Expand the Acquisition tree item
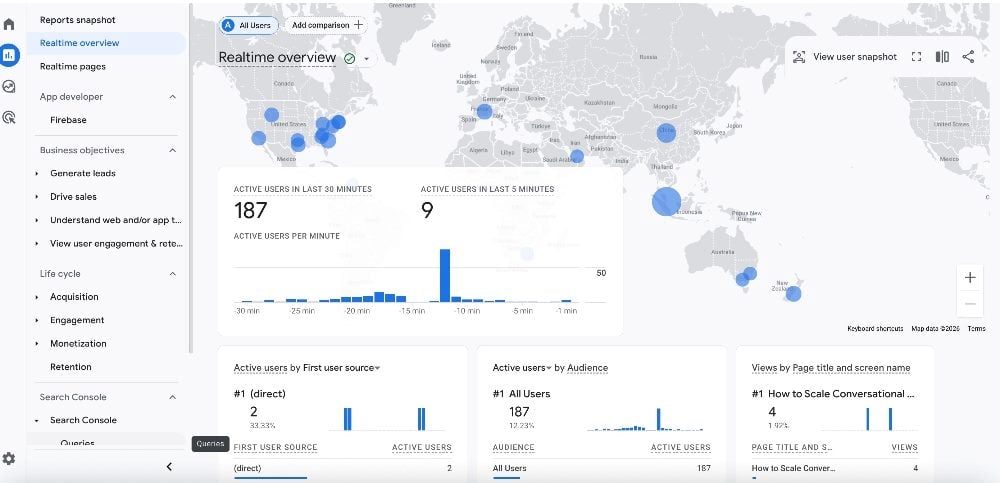 point(37,297)
